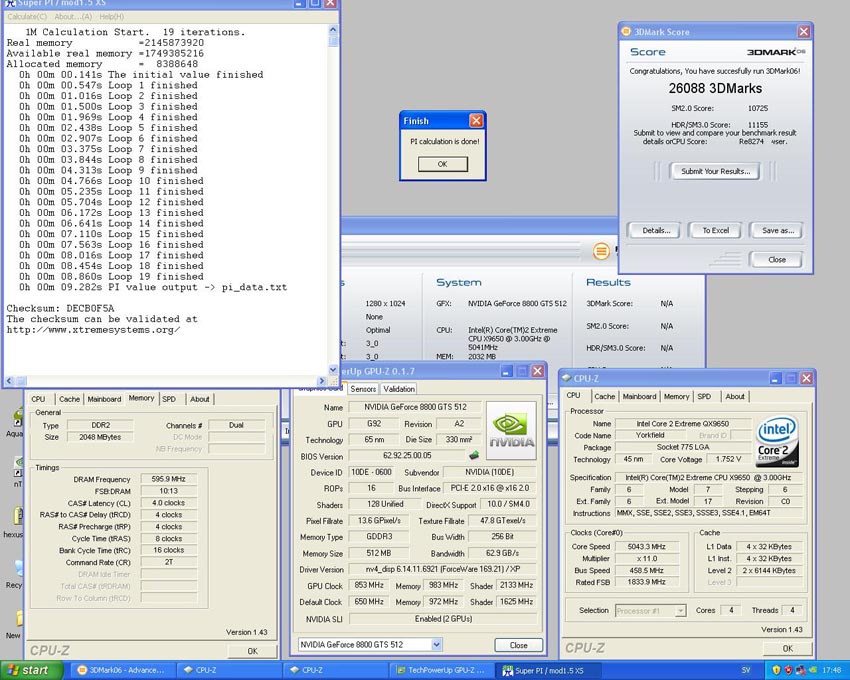Open Help menu in Super PI
Screen dimensions: 850x680
[x=112, y=17]
